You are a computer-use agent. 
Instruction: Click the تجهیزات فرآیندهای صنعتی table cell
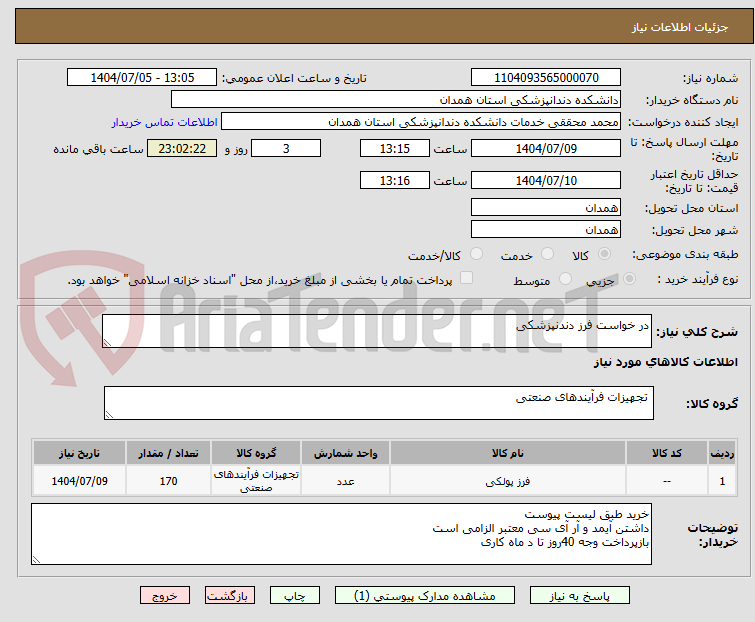click(x=256, y=480)
